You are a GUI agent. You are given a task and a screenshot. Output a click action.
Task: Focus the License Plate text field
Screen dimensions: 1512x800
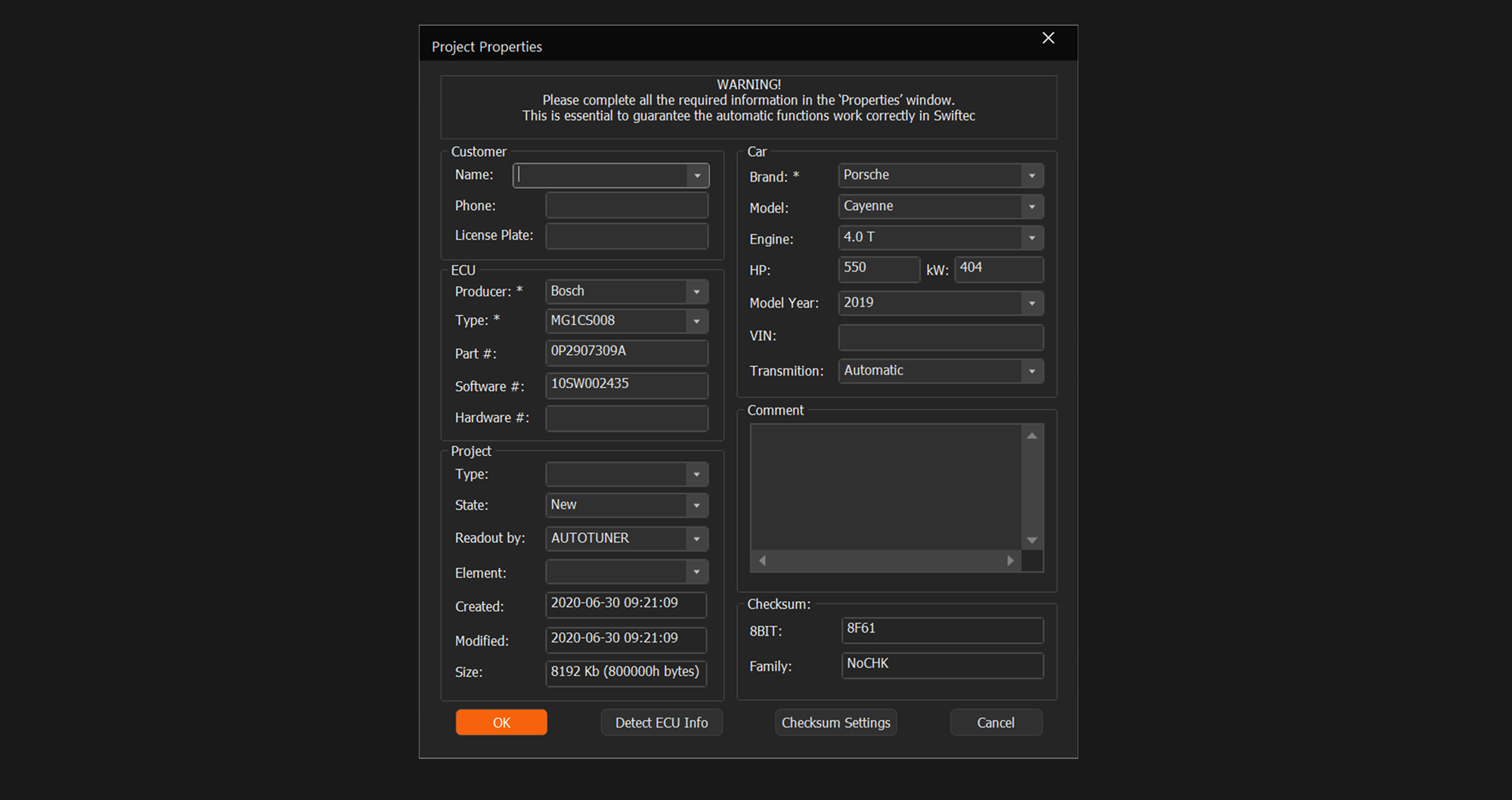click(x=626, y=236)
